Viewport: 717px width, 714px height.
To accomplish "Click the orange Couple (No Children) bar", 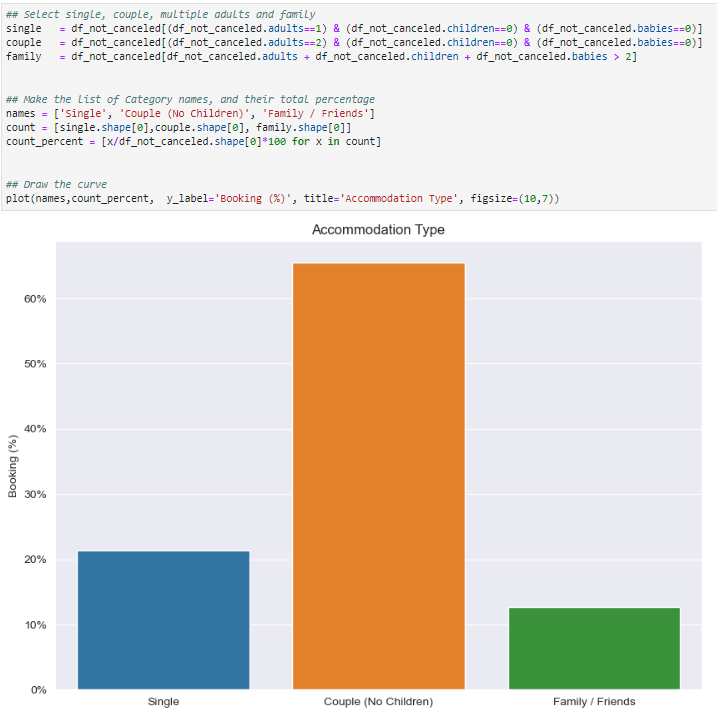I will (378, 475).
